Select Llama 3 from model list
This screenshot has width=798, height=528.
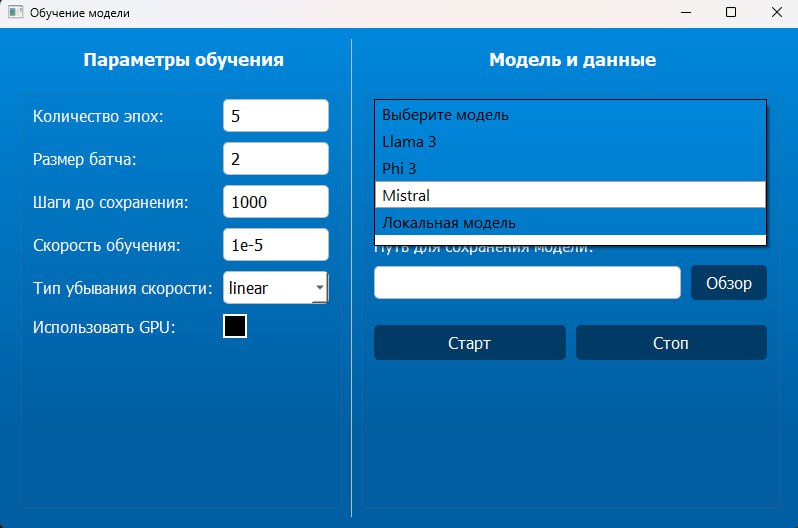click(570, 142)
